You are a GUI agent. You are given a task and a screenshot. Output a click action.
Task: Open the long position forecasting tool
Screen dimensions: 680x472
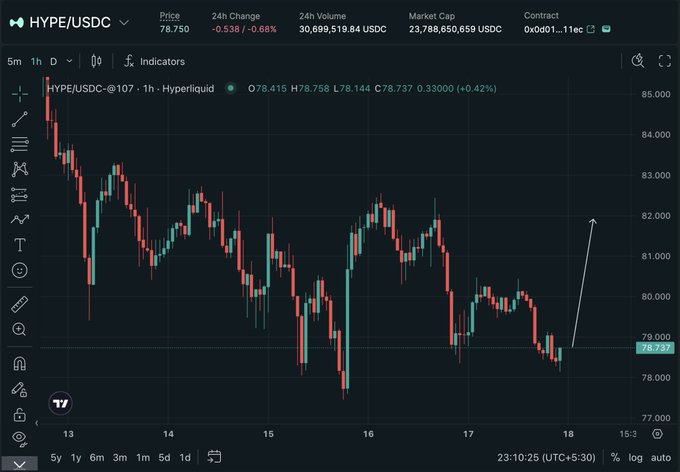tap(20, 195)
